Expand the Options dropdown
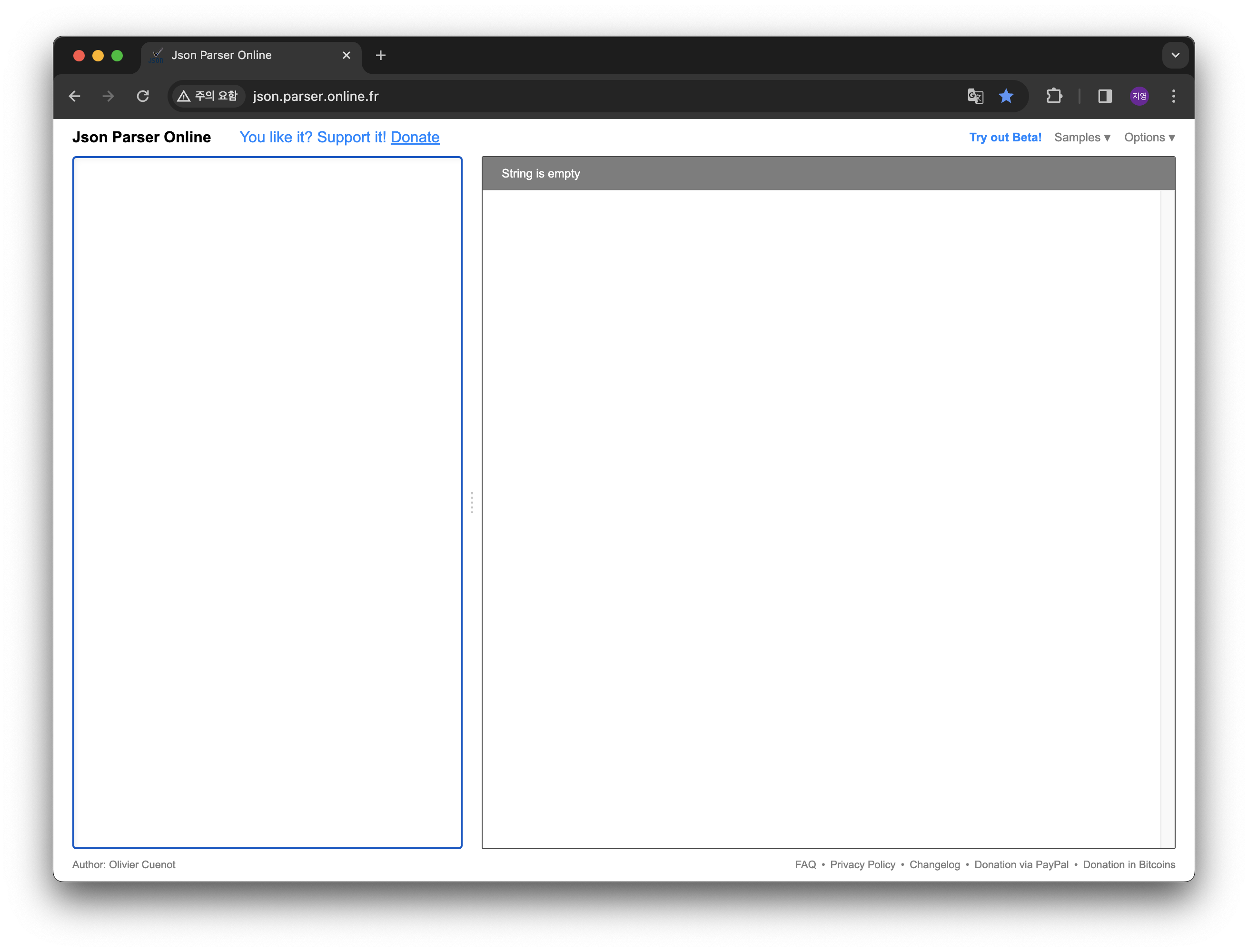 (x=1149, y=138)
